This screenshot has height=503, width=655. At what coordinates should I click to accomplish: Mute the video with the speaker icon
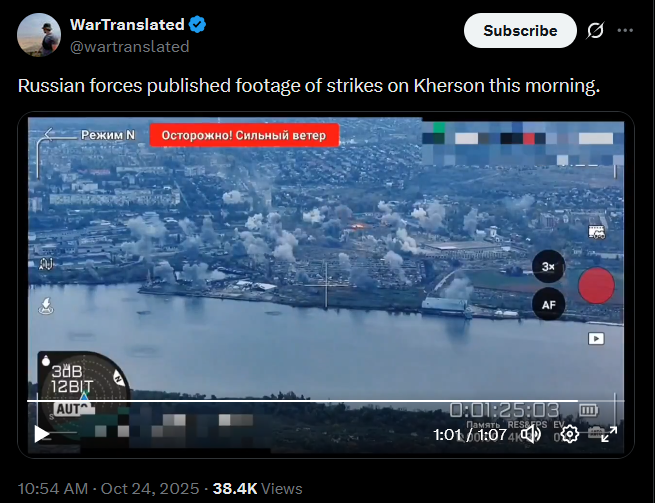click(x=532, y=434)
